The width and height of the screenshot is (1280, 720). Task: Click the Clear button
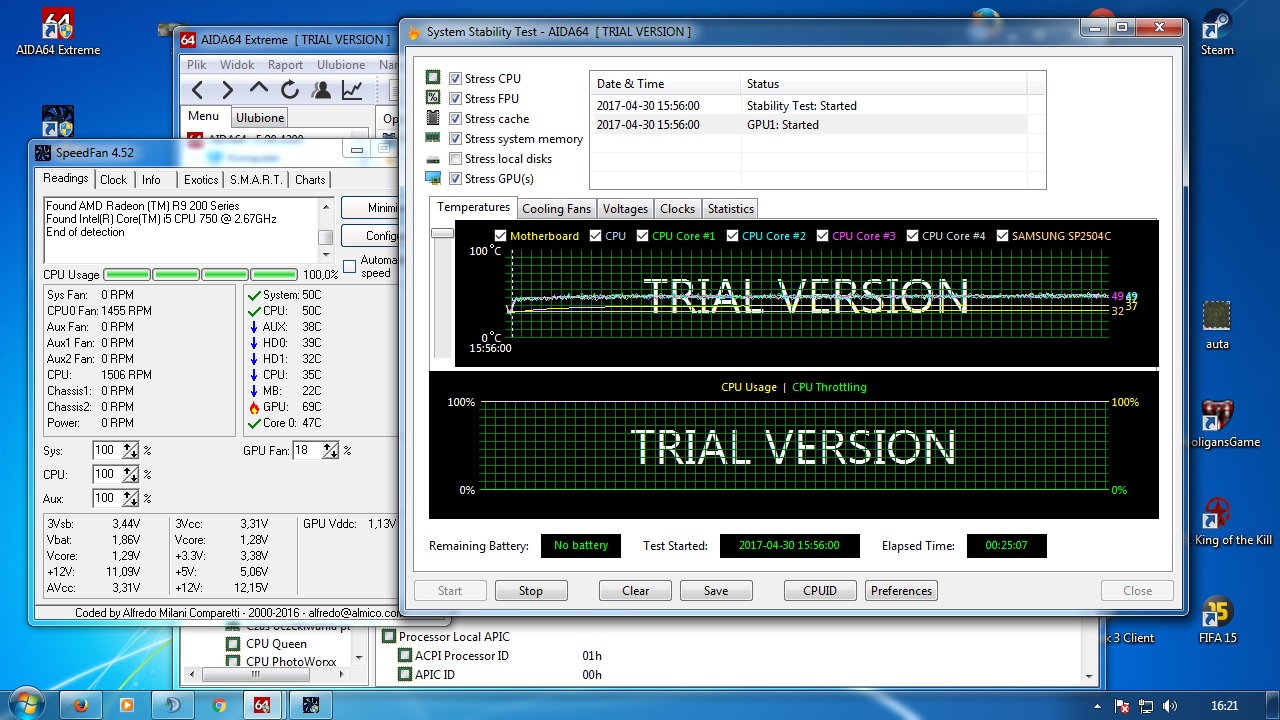point(636,591)
